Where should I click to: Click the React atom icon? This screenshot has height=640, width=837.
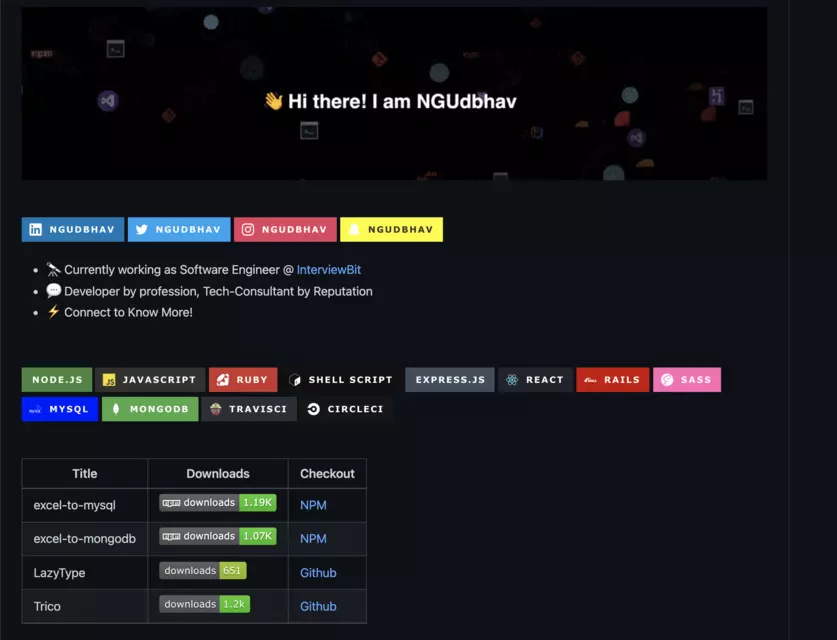(512, 380)
